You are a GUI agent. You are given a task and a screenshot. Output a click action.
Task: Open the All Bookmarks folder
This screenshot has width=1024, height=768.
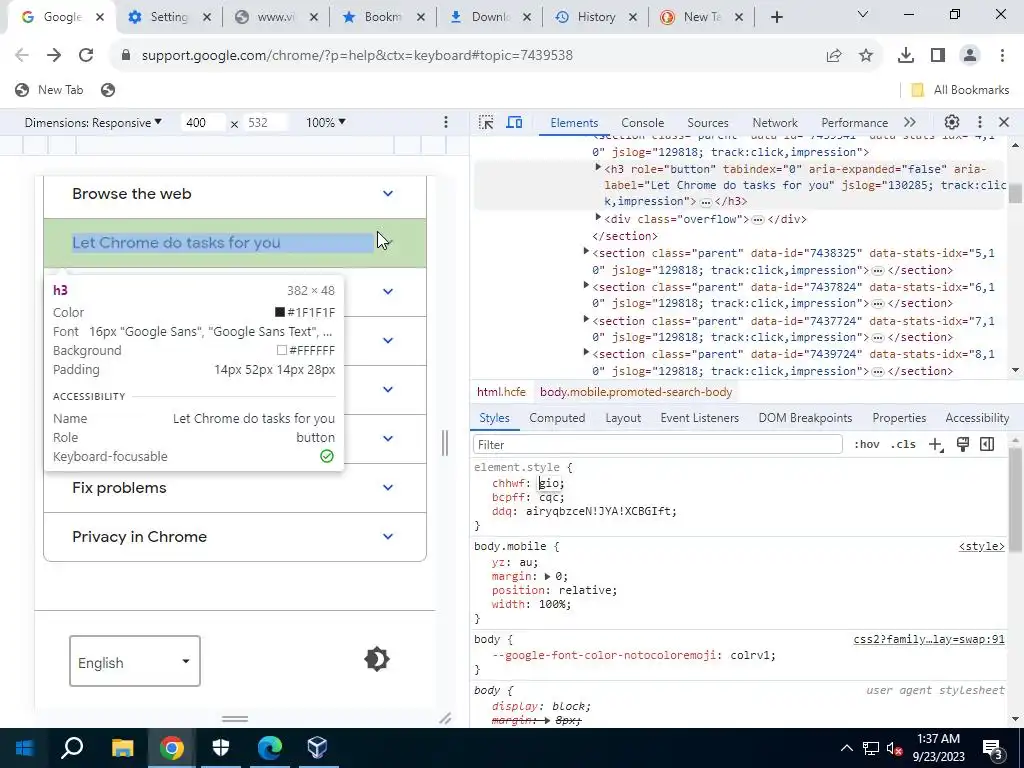(960, 90)
